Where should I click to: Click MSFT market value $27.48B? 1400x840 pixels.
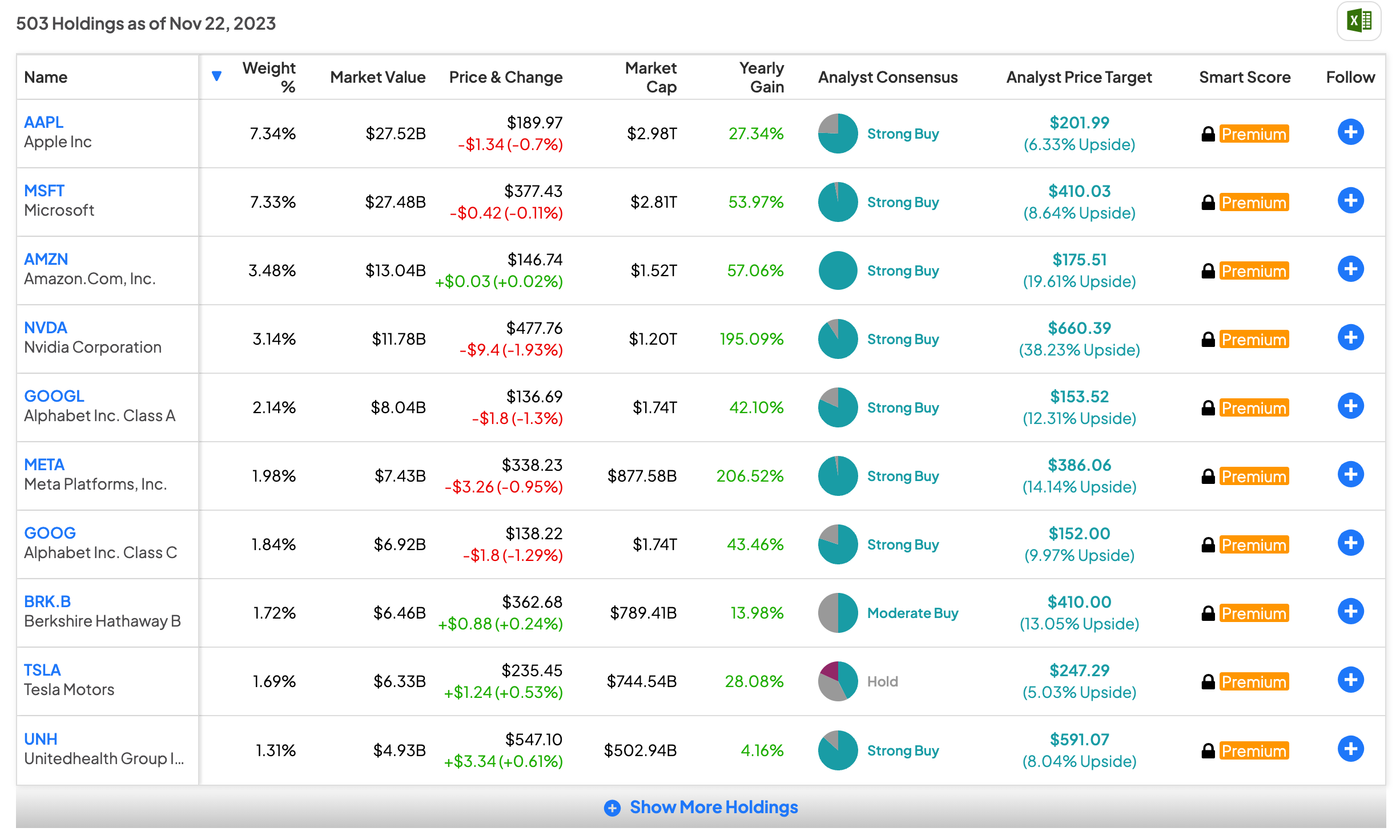point(395,202)
